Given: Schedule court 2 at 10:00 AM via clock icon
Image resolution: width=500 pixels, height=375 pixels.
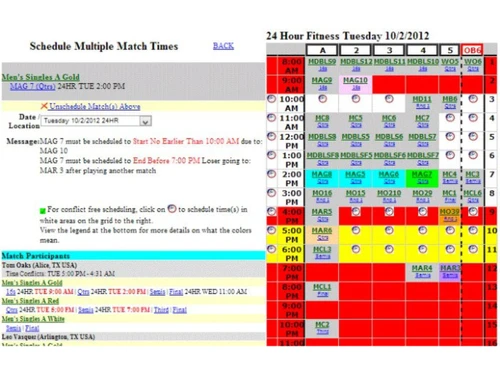Looking at the screenshot, I should point(356,99).
